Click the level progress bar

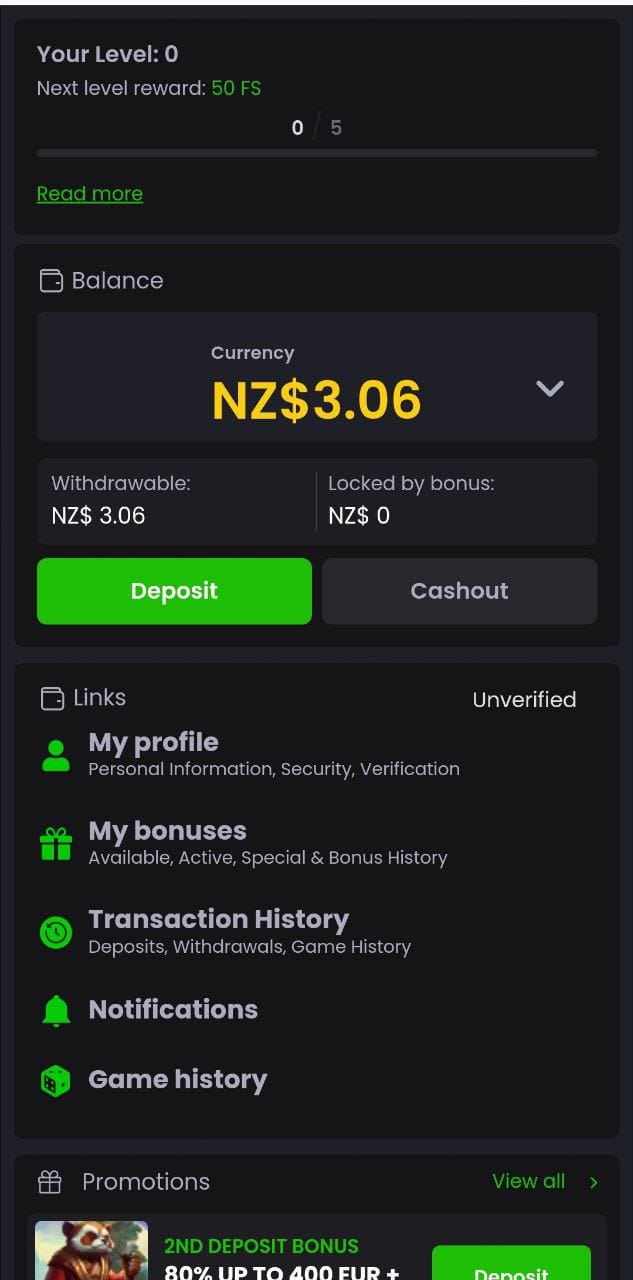[x=316, y=153]
